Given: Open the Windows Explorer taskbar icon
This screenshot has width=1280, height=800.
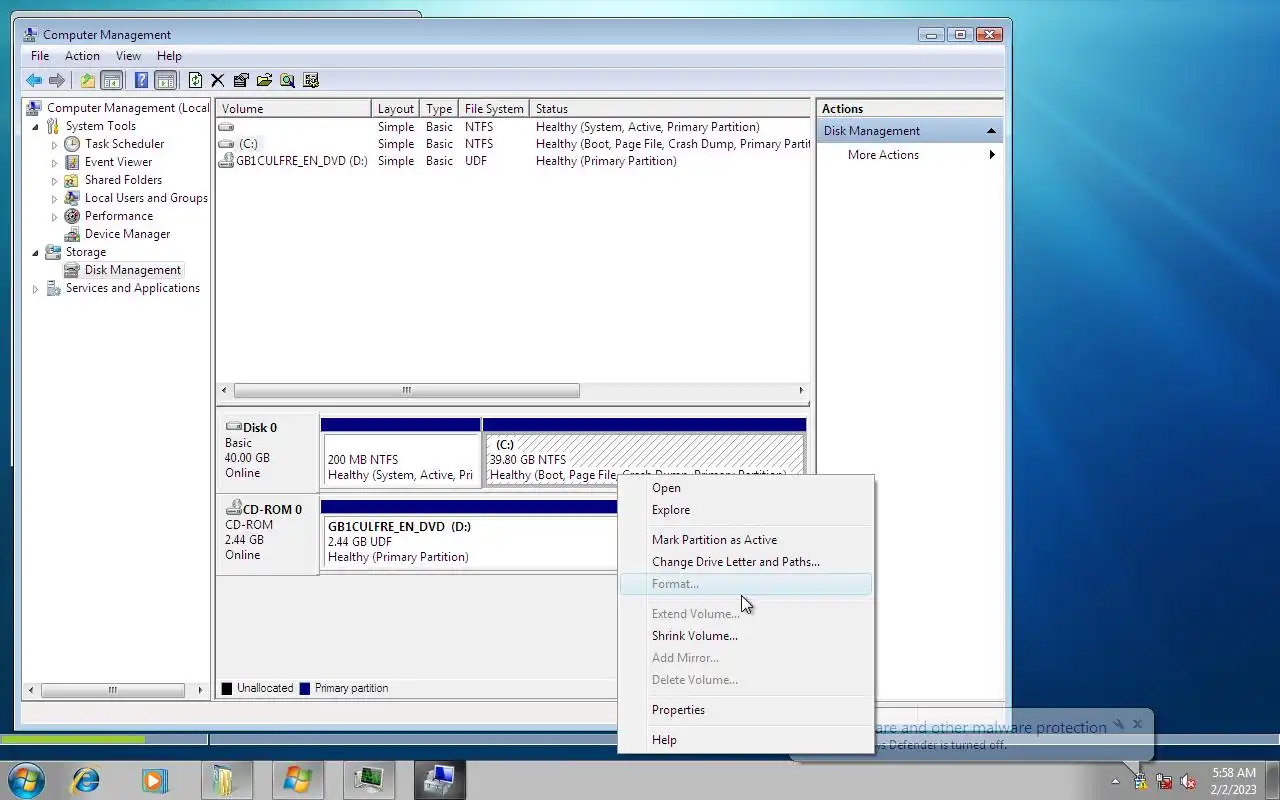Looking at the screenshot, I should click(x=225, y=779).
